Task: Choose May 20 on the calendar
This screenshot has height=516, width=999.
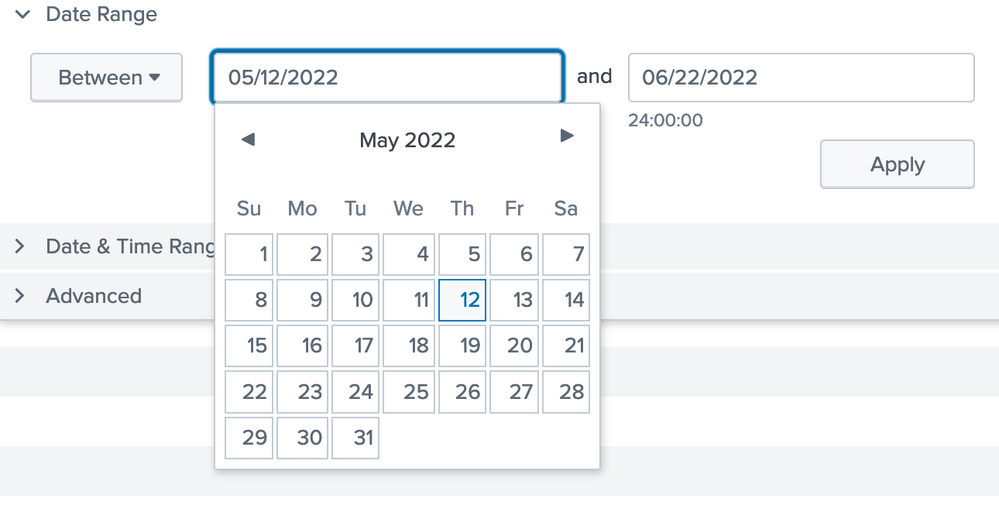Action: click(x=515, y=346)
